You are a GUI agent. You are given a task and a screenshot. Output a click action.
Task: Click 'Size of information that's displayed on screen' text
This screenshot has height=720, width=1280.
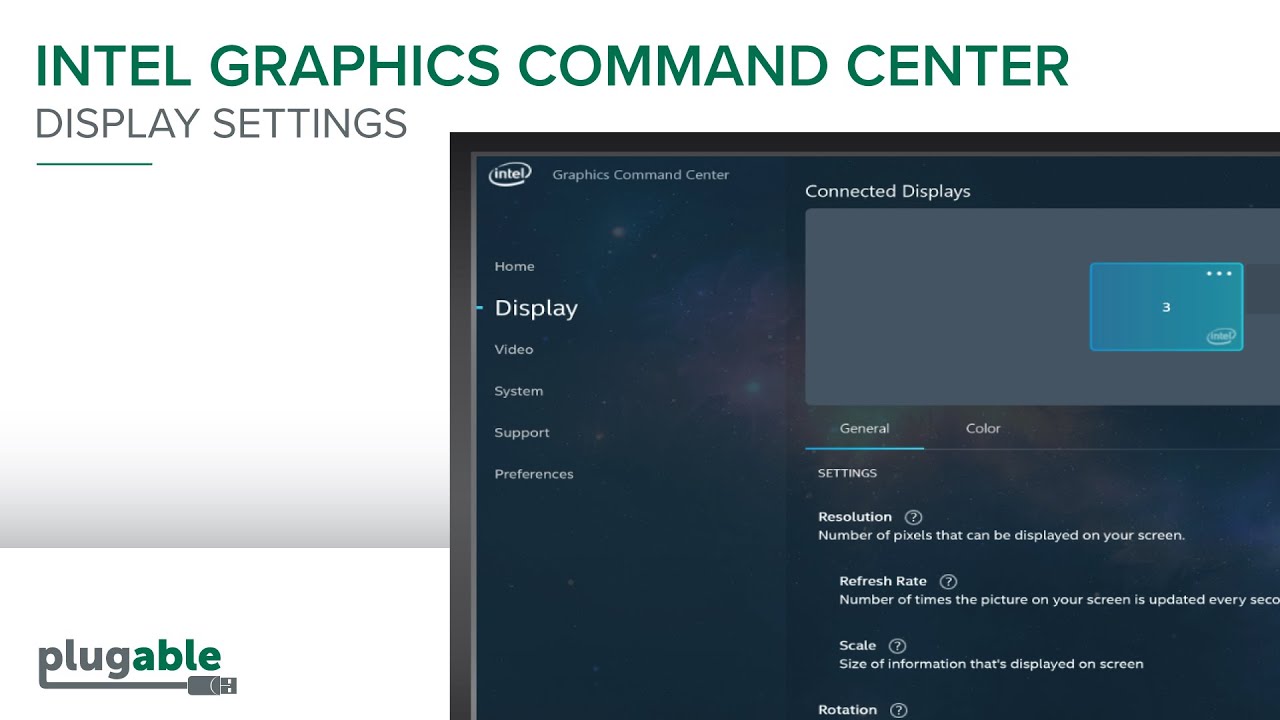(x=991, y=664)
